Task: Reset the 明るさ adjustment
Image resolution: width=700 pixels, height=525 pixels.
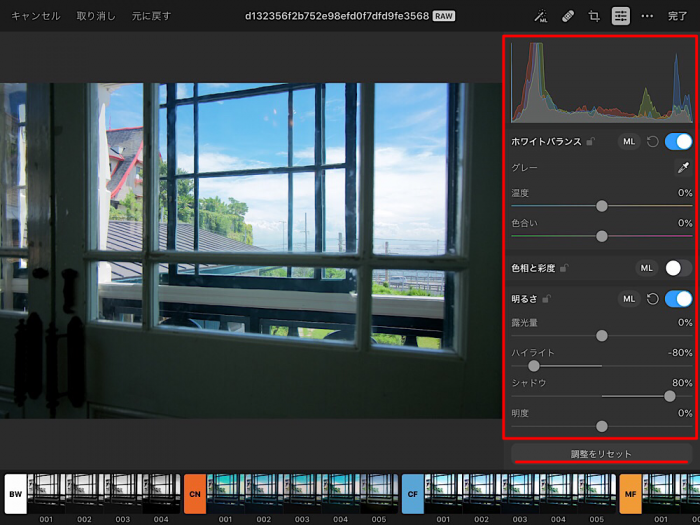Action: (x=653, y=299)
